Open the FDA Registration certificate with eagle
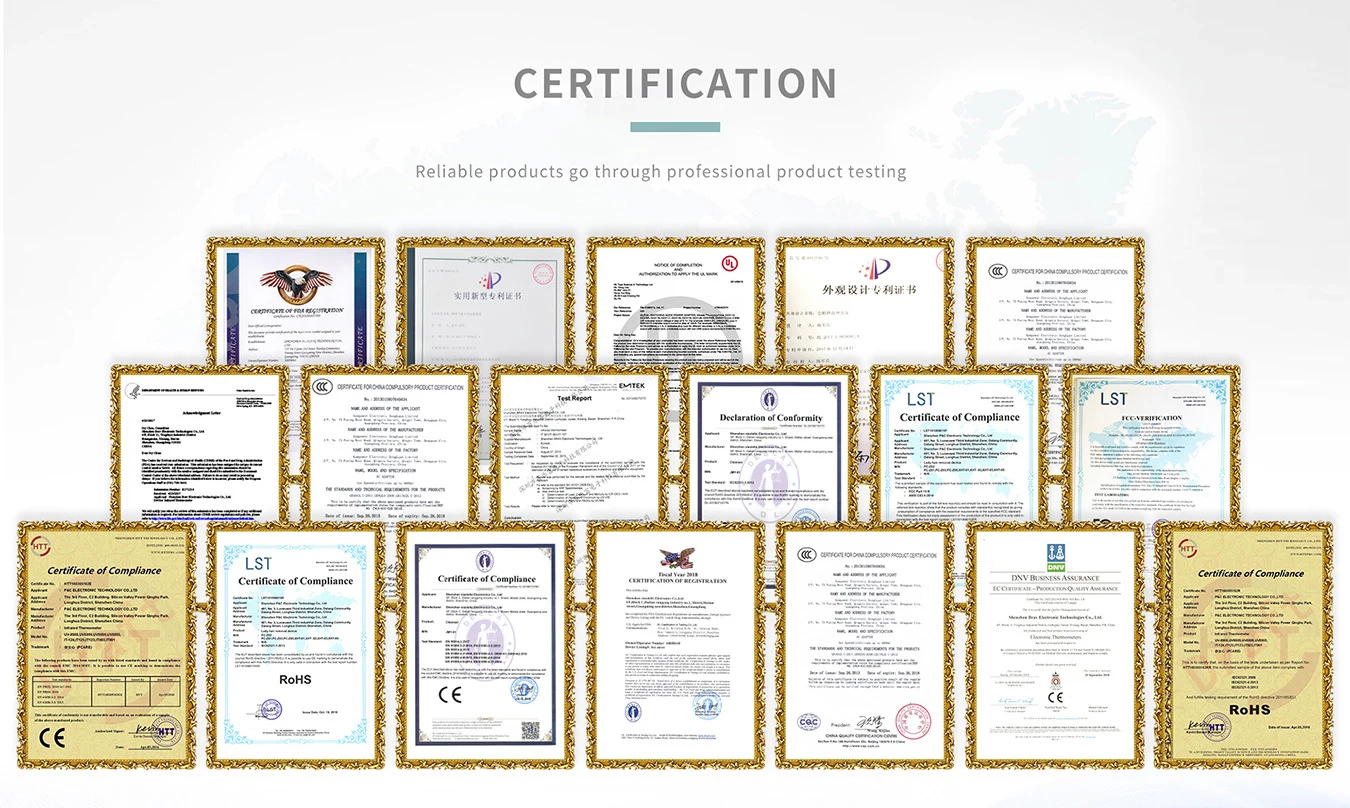Image resolution: width=1350 pixels, height=808 pixels. point(296,300)
